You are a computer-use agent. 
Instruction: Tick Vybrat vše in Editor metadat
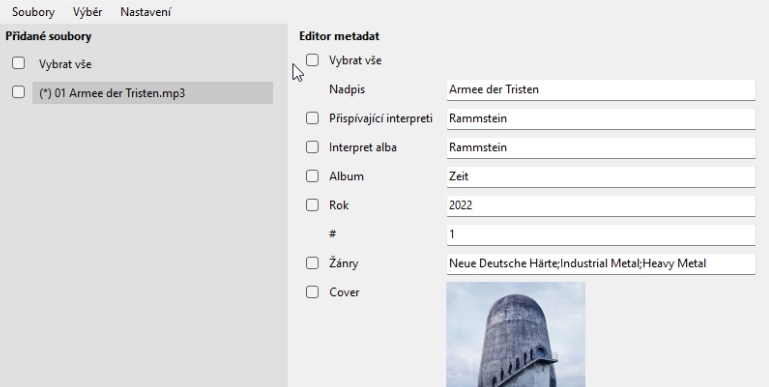pos(312,60)
